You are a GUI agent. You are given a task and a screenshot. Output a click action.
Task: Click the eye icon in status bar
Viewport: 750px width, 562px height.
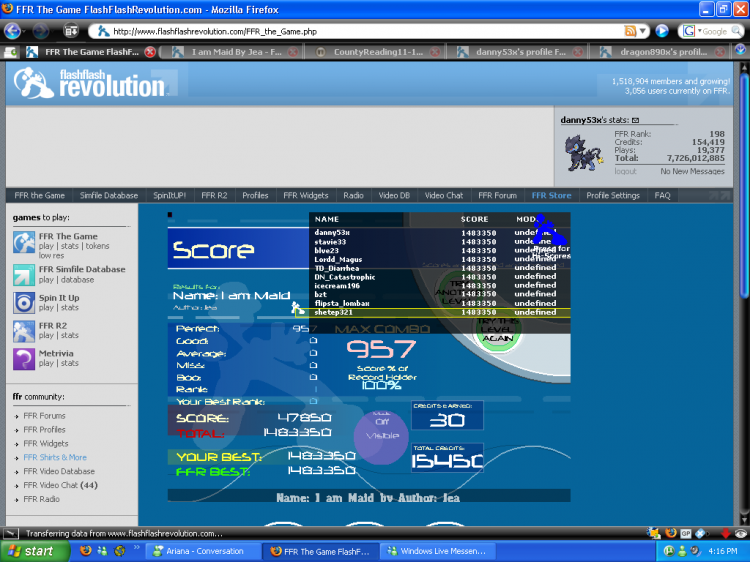click(x=741, y=533)
